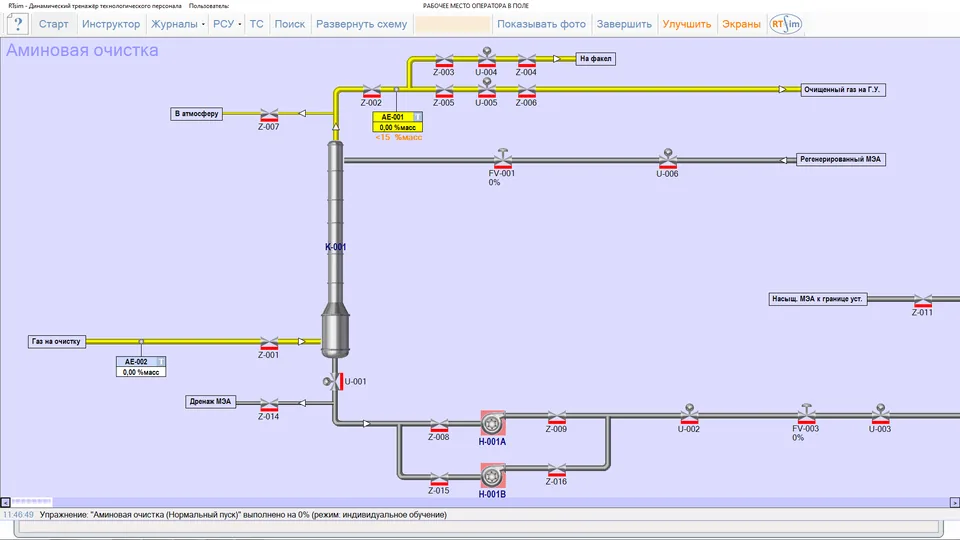Click Завершить to finish exercise

[x=624, y=24]
